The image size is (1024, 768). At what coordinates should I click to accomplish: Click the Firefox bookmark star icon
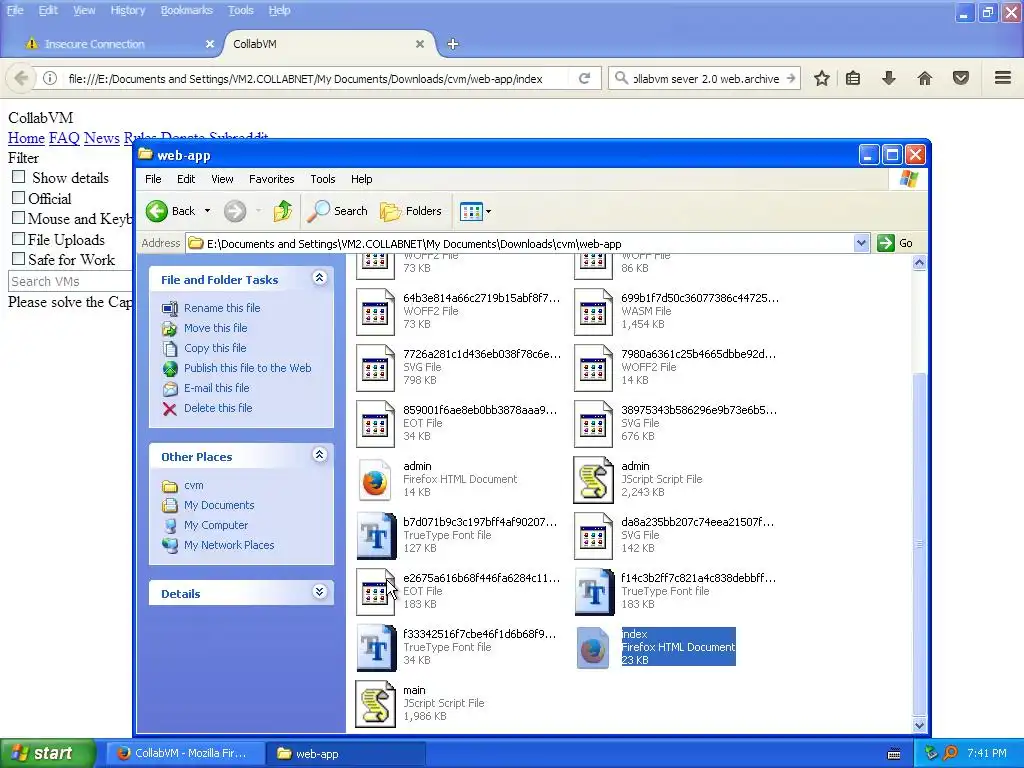(822, 78)
